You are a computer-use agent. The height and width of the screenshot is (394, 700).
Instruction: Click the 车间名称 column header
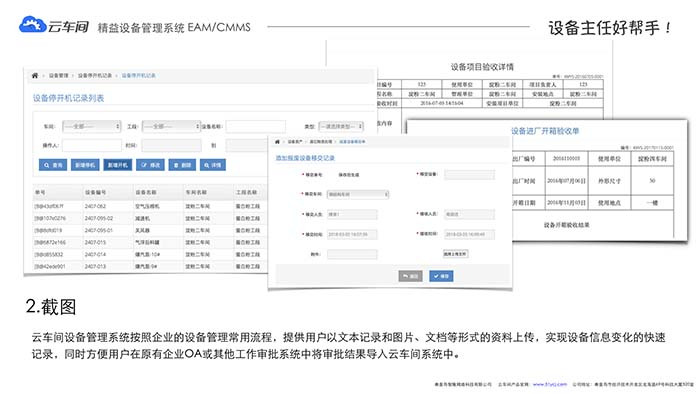[x=196, y=192]
